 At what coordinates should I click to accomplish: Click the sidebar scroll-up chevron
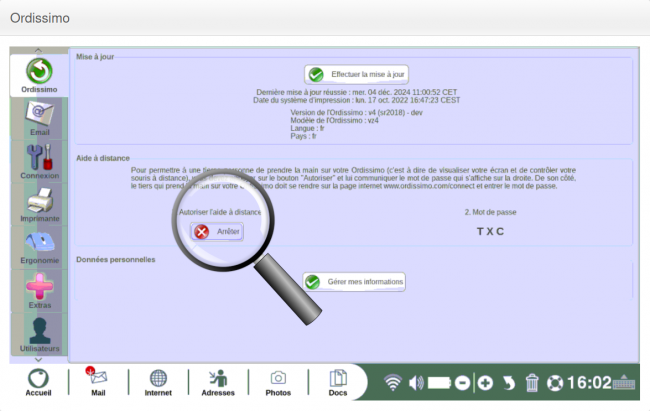38,50
